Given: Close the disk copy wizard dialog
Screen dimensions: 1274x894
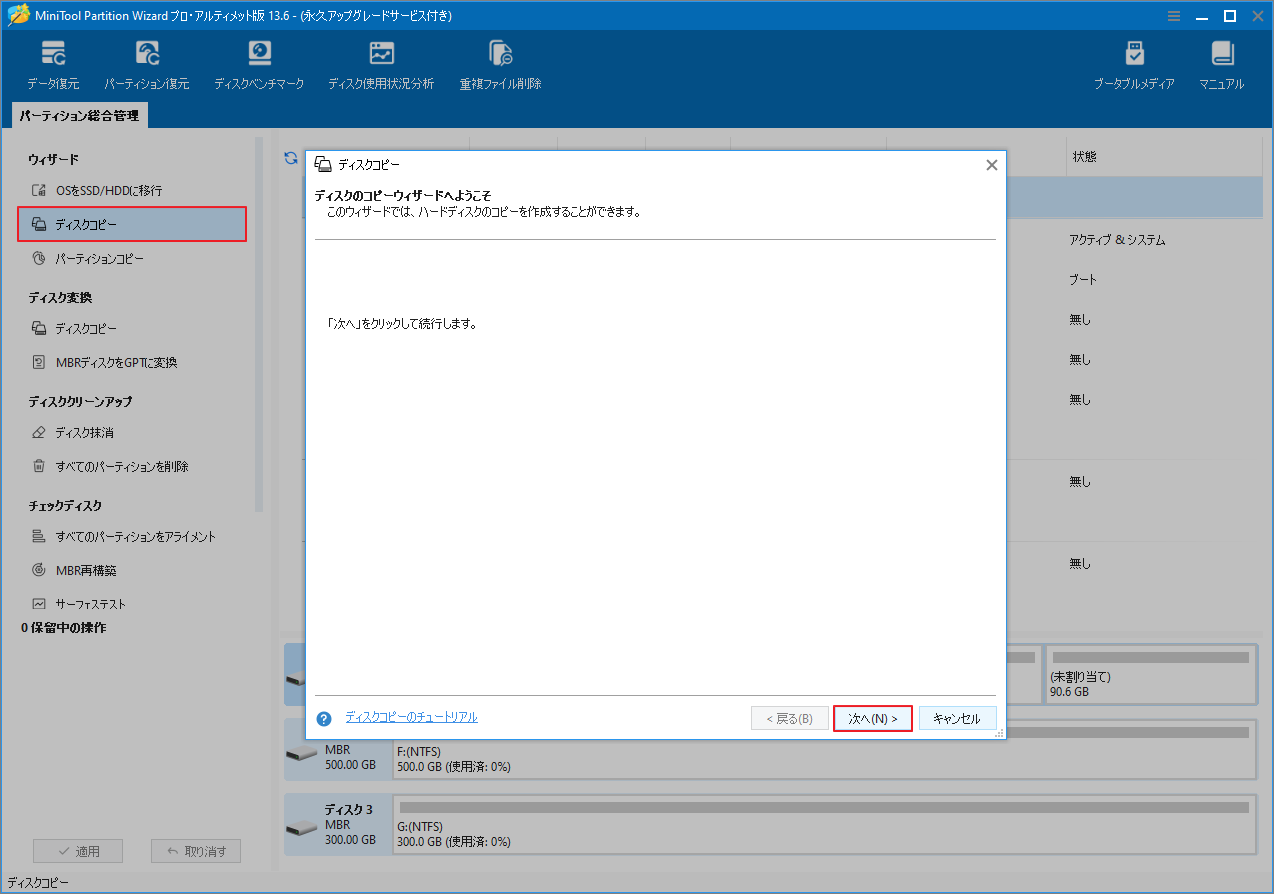Looking at the screenshot, I should [x=991, y=164].
